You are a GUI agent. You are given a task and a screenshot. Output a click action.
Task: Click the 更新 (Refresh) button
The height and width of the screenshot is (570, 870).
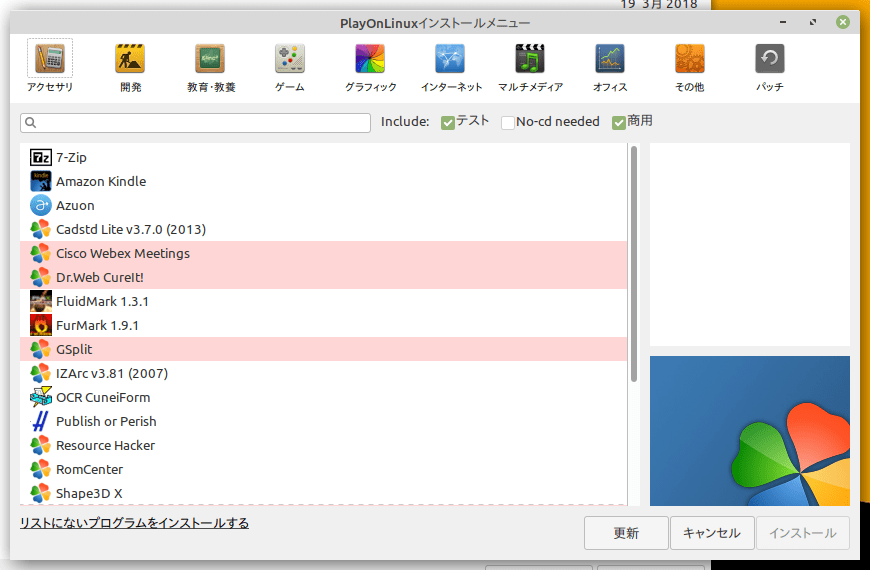[626, 533]
